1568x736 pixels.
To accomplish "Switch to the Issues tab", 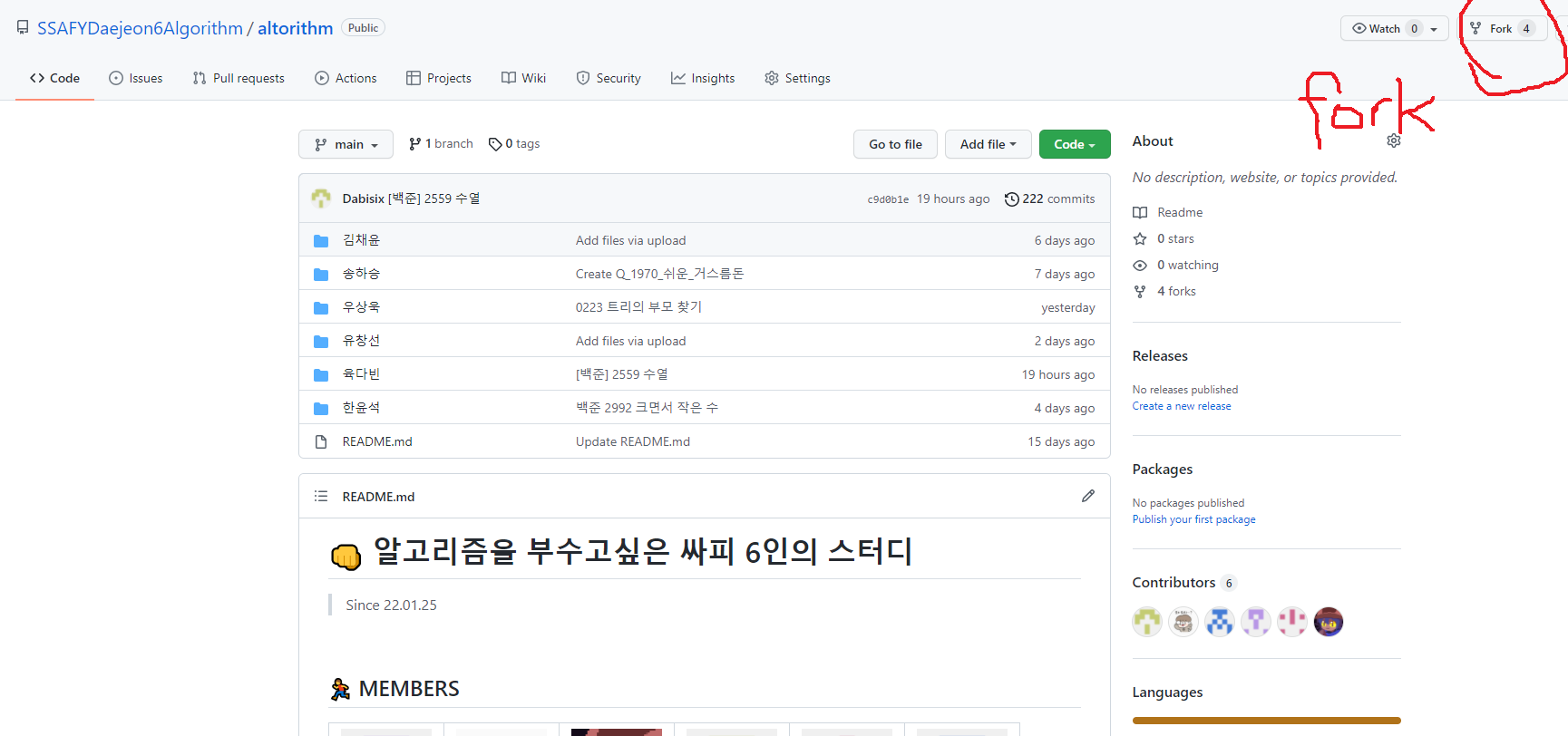I will click(136, 78).
